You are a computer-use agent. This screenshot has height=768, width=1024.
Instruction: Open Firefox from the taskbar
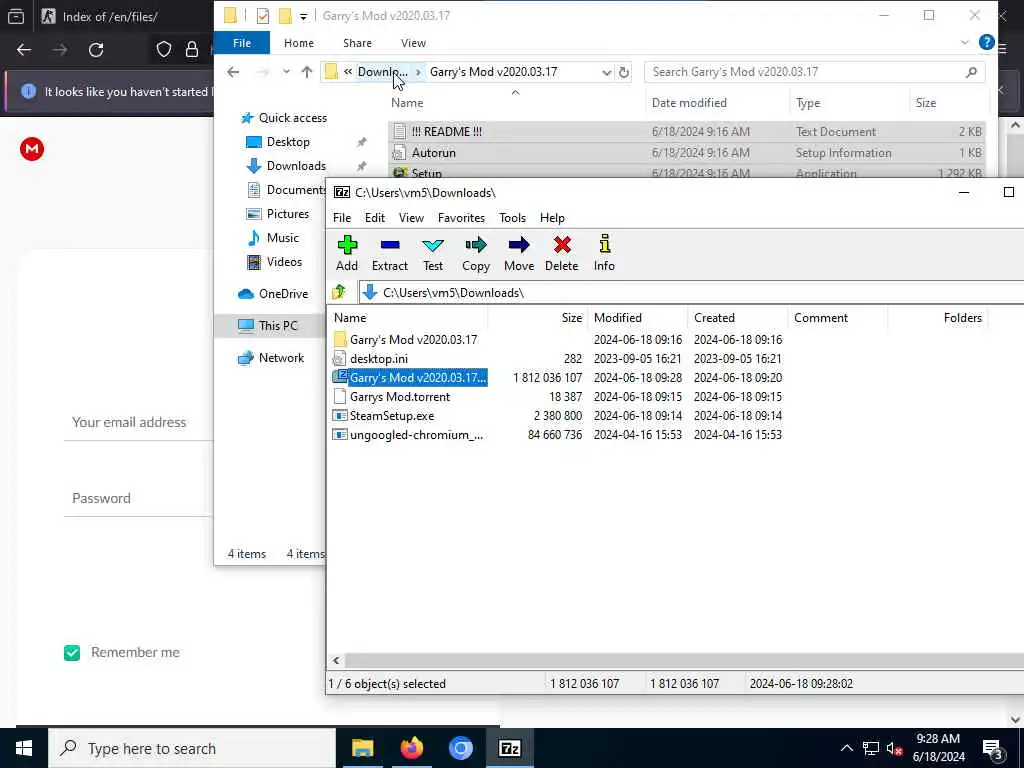point(411,748)
